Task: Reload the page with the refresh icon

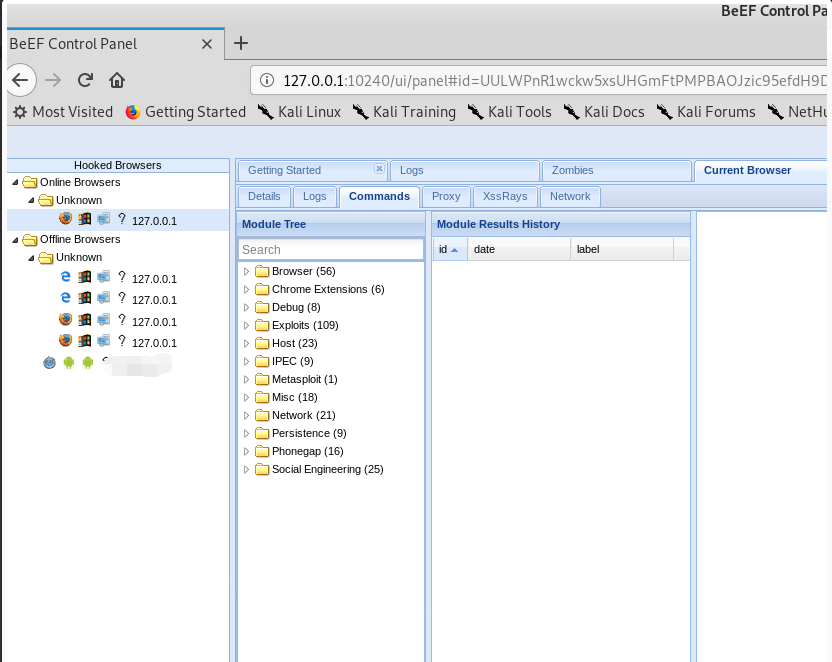Action: [x=85, y=80]
